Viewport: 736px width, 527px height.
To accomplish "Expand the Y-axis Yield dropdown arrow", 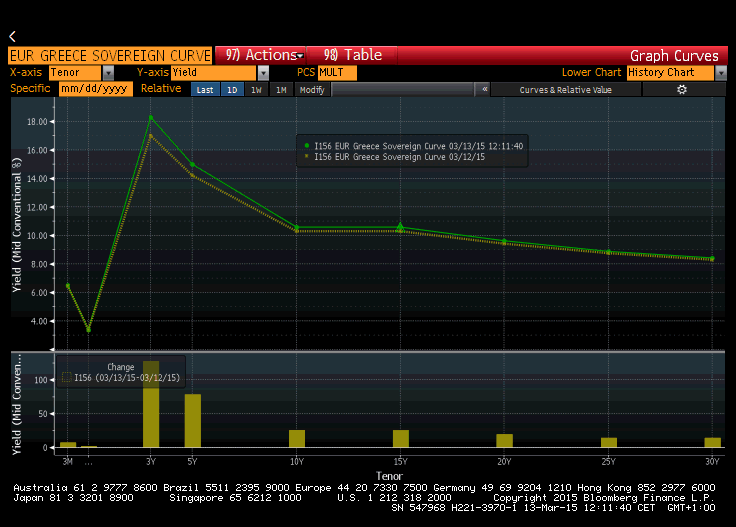I will pos(263,73).
